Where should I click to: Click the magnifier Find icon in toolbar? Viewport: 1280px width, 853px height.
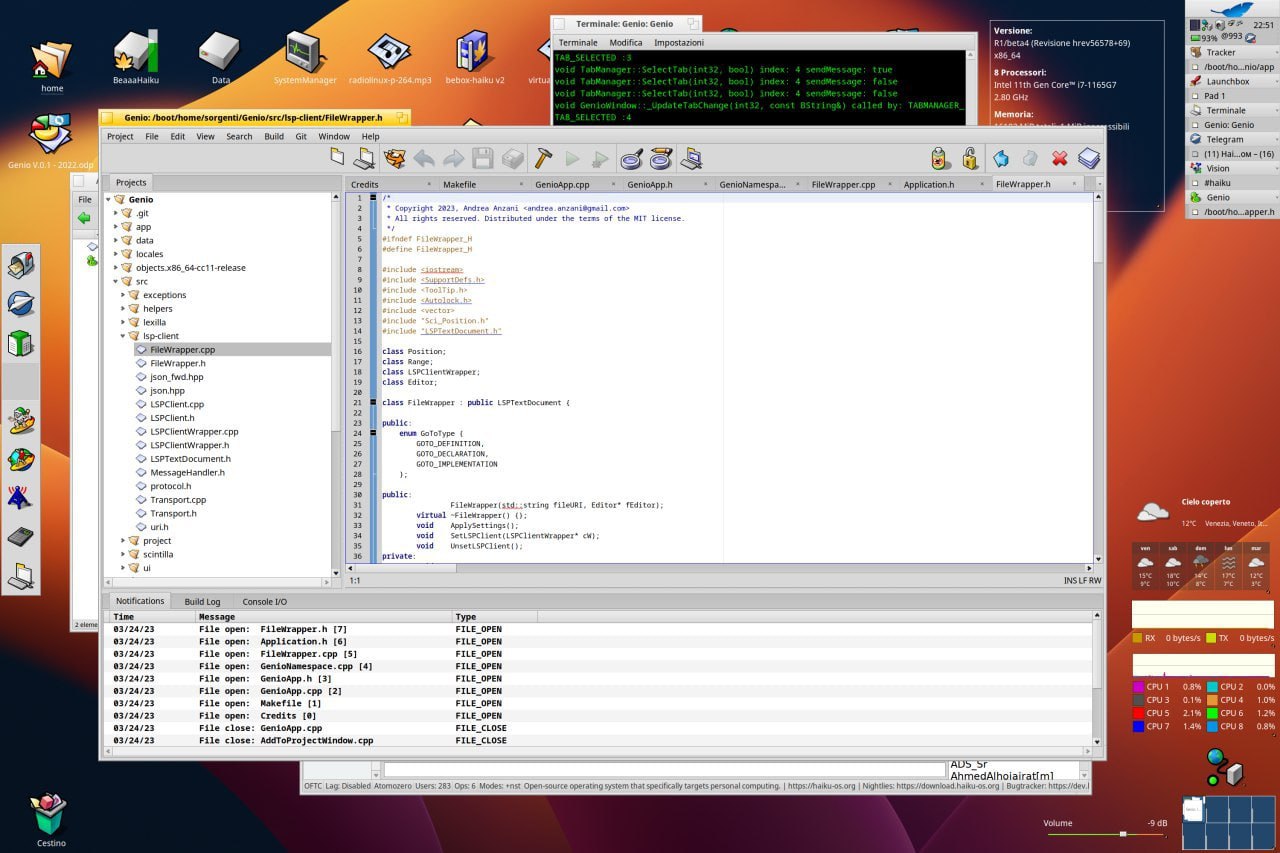631,158
